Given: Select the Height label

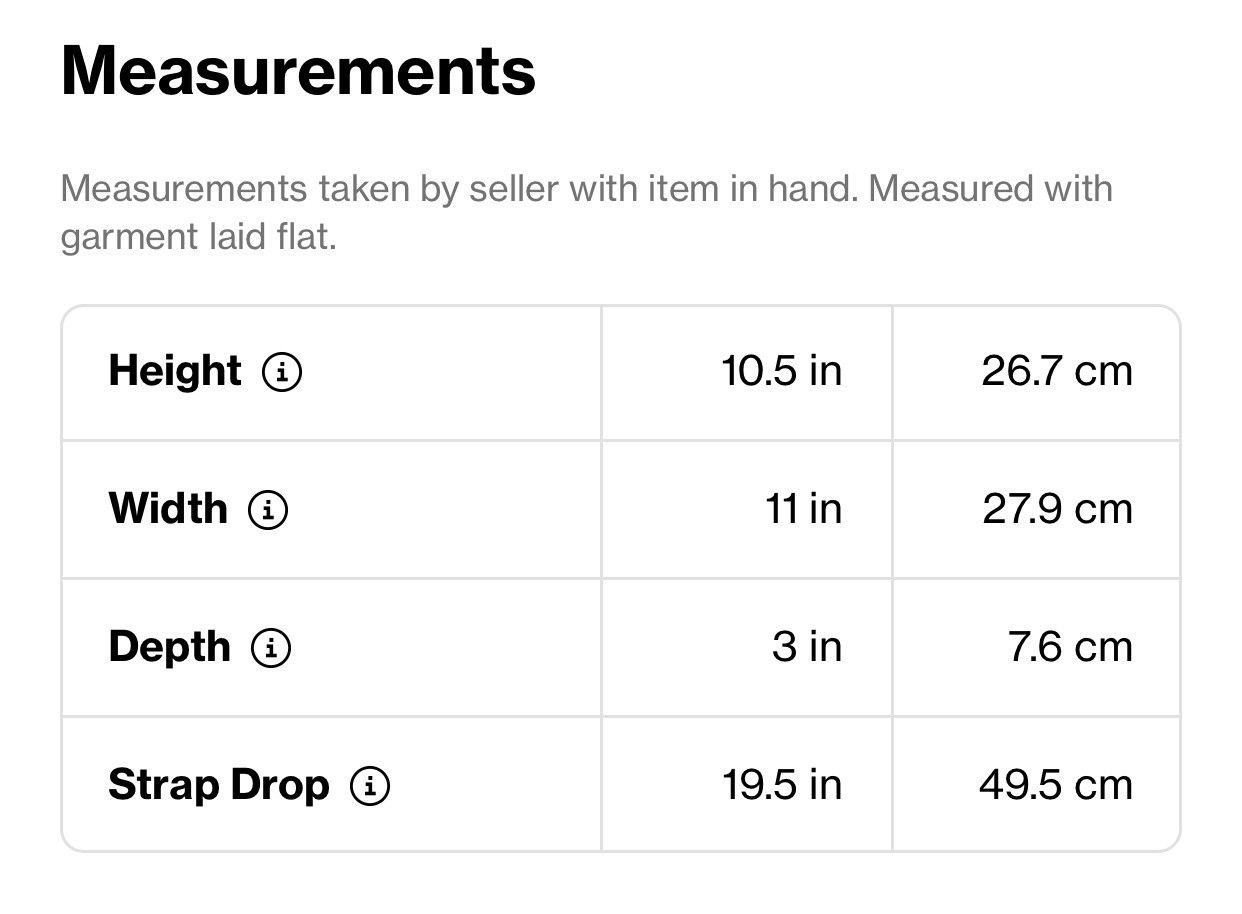Looking at the screenshot, I should [x=175, y=371].
